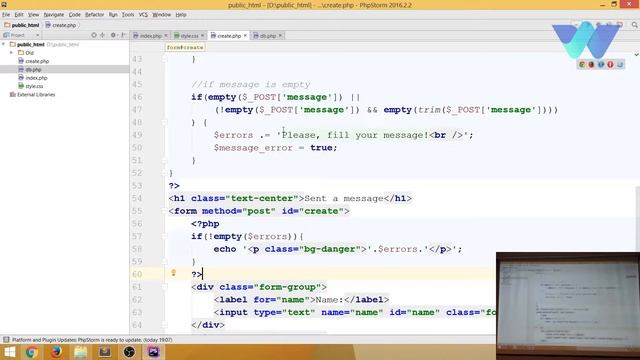Select create.php in the project tree

tap(37, 61)
